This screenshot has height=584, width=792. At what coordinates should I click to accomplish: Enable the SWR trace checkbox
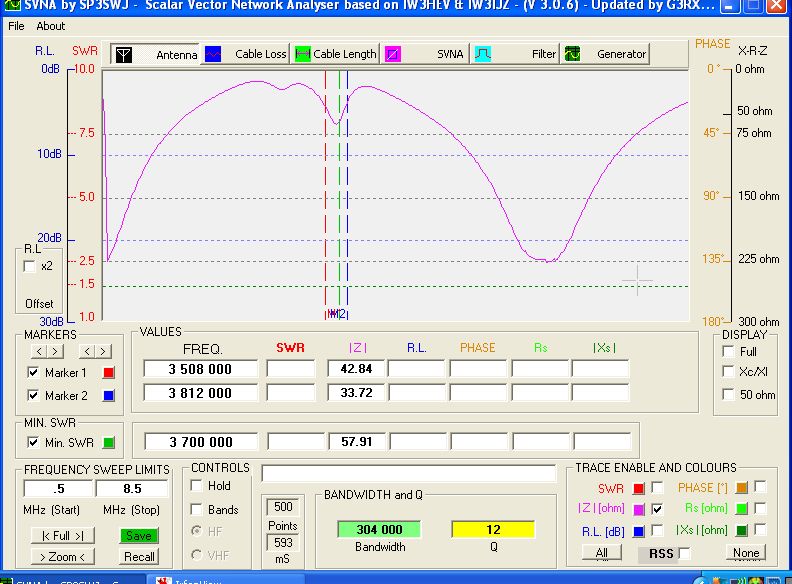coord(657,488)
